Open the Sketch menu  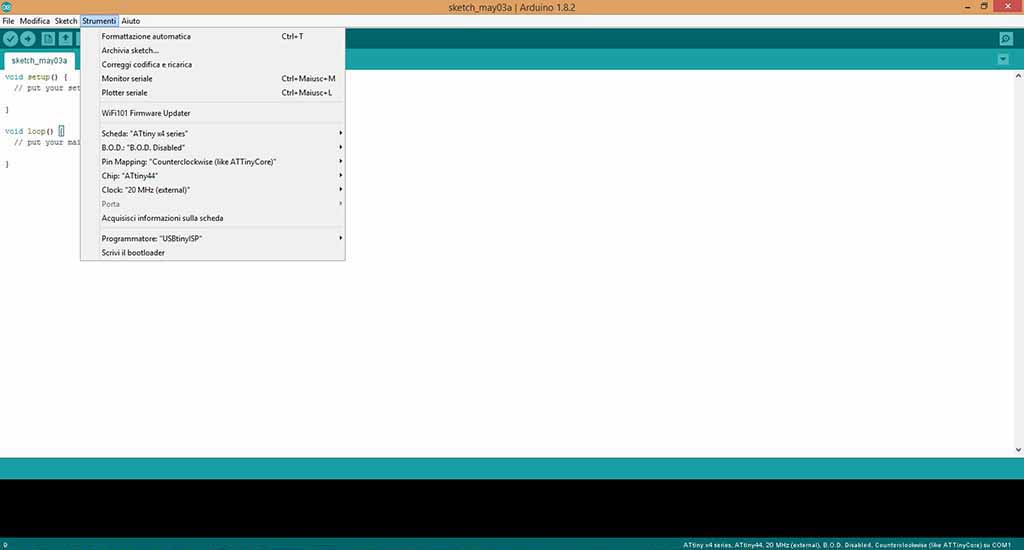tap(66, 21)
